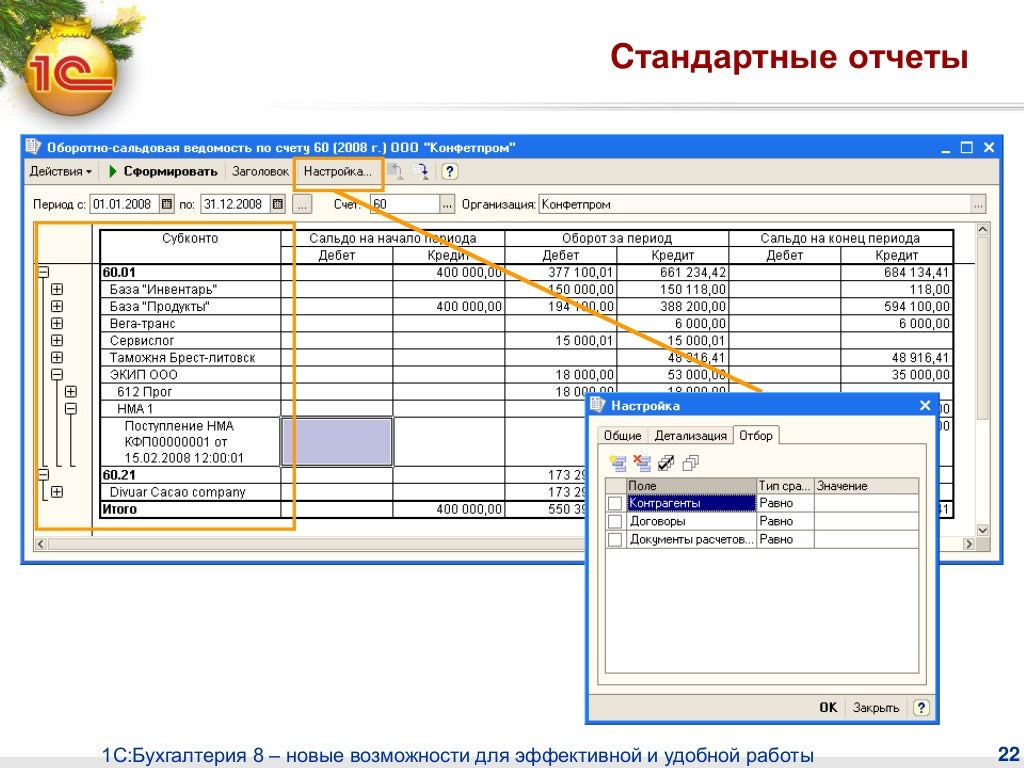Open organization picker ellipsis button
The width and height of the screenshot is (1024, 768).
(978, 204)
